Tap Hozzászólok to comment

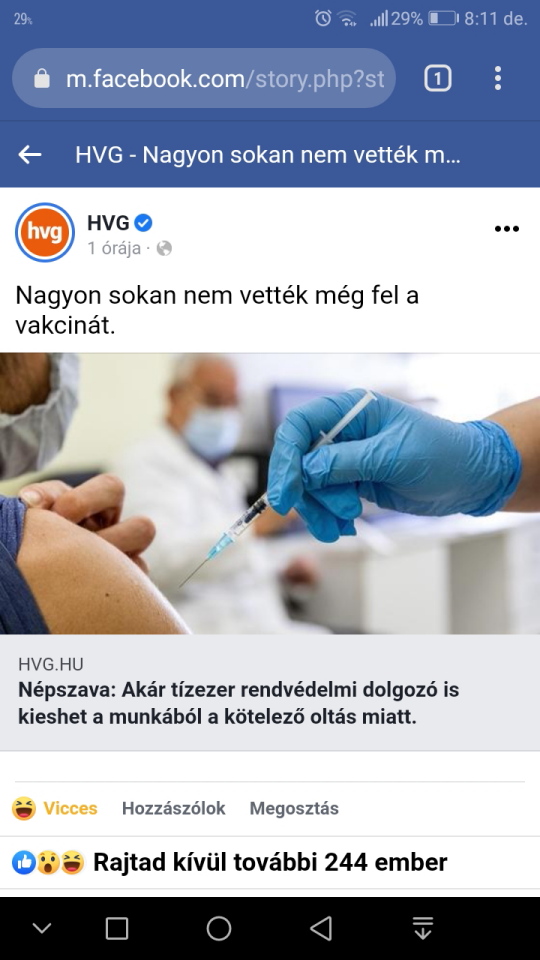click(x=173, y=808)
